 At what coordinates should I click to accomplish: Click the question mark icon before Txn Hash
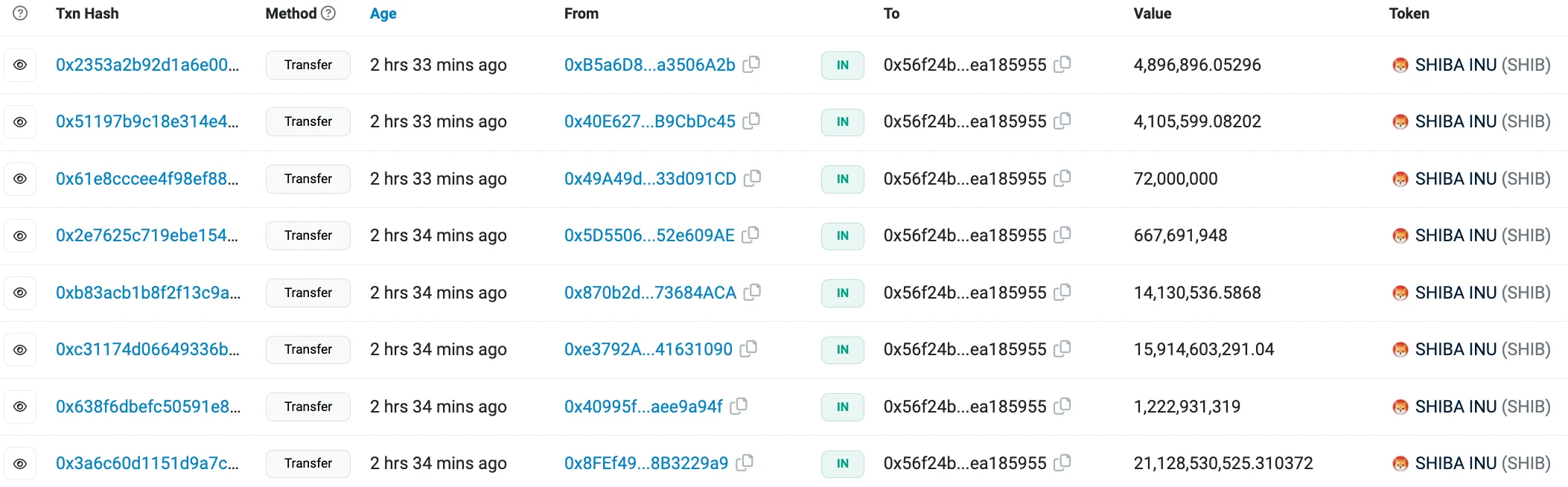(x=21, y=13)
